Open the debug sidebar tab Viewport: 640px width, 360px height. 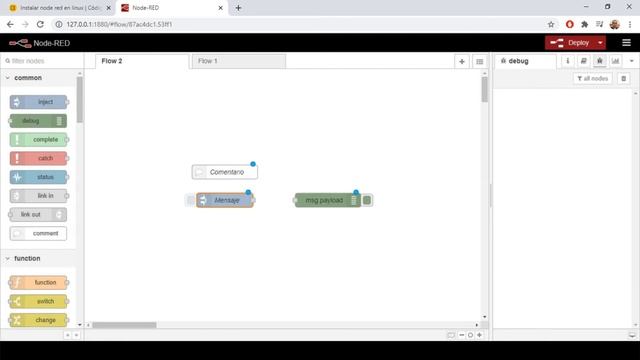pos(525,61)
